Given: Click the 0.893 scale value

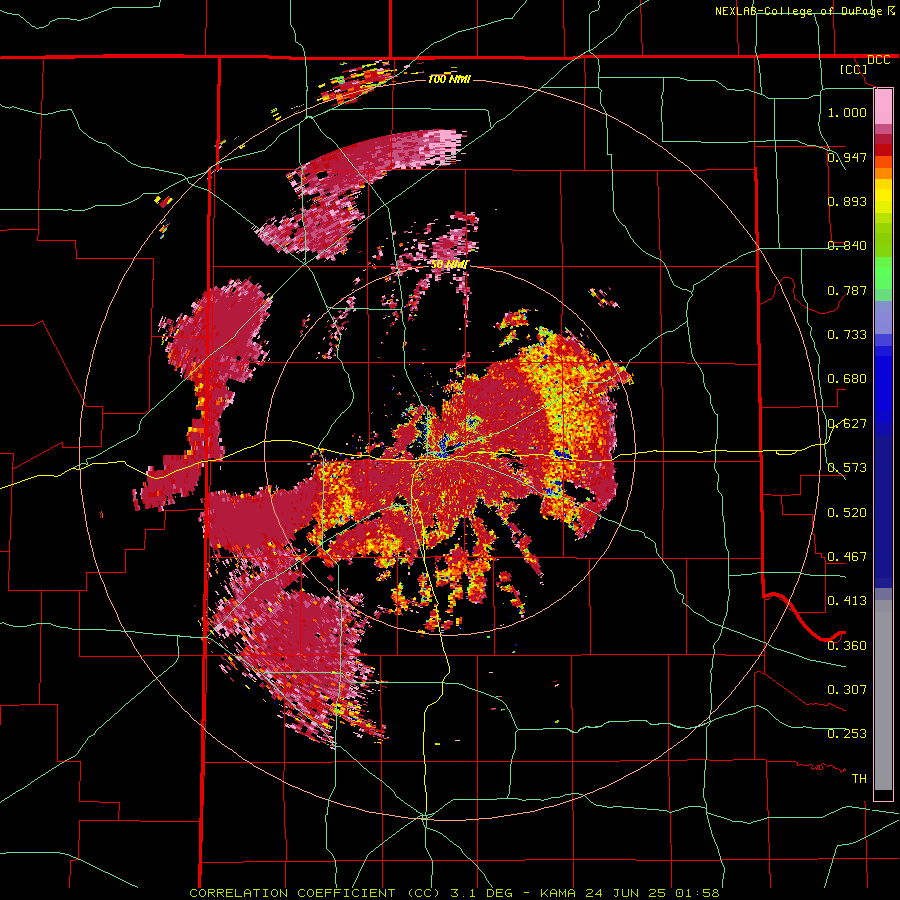Looking at the screenshot, I should tap(847, 201).
